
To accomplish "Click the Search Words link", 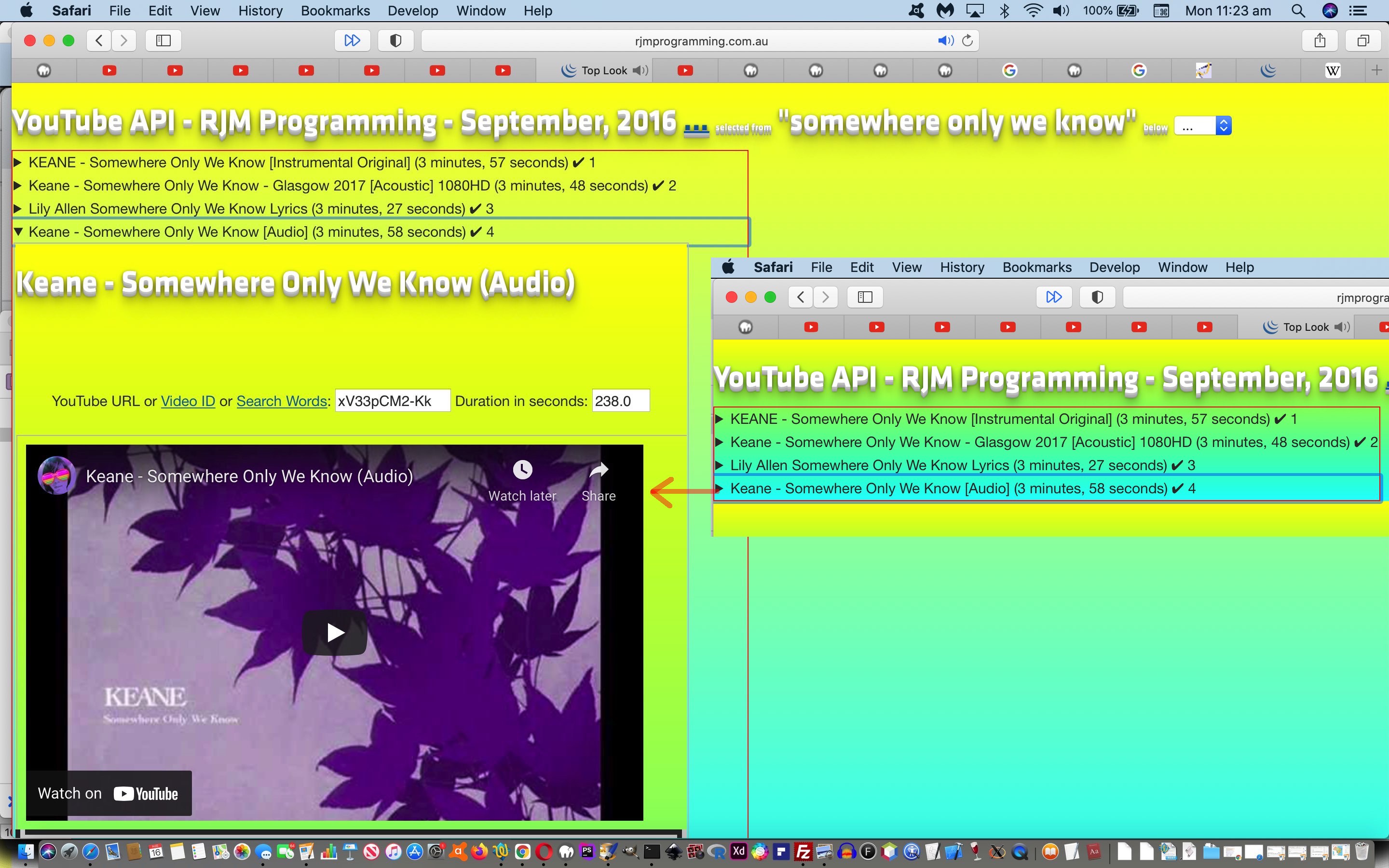I will coord(281,401).
